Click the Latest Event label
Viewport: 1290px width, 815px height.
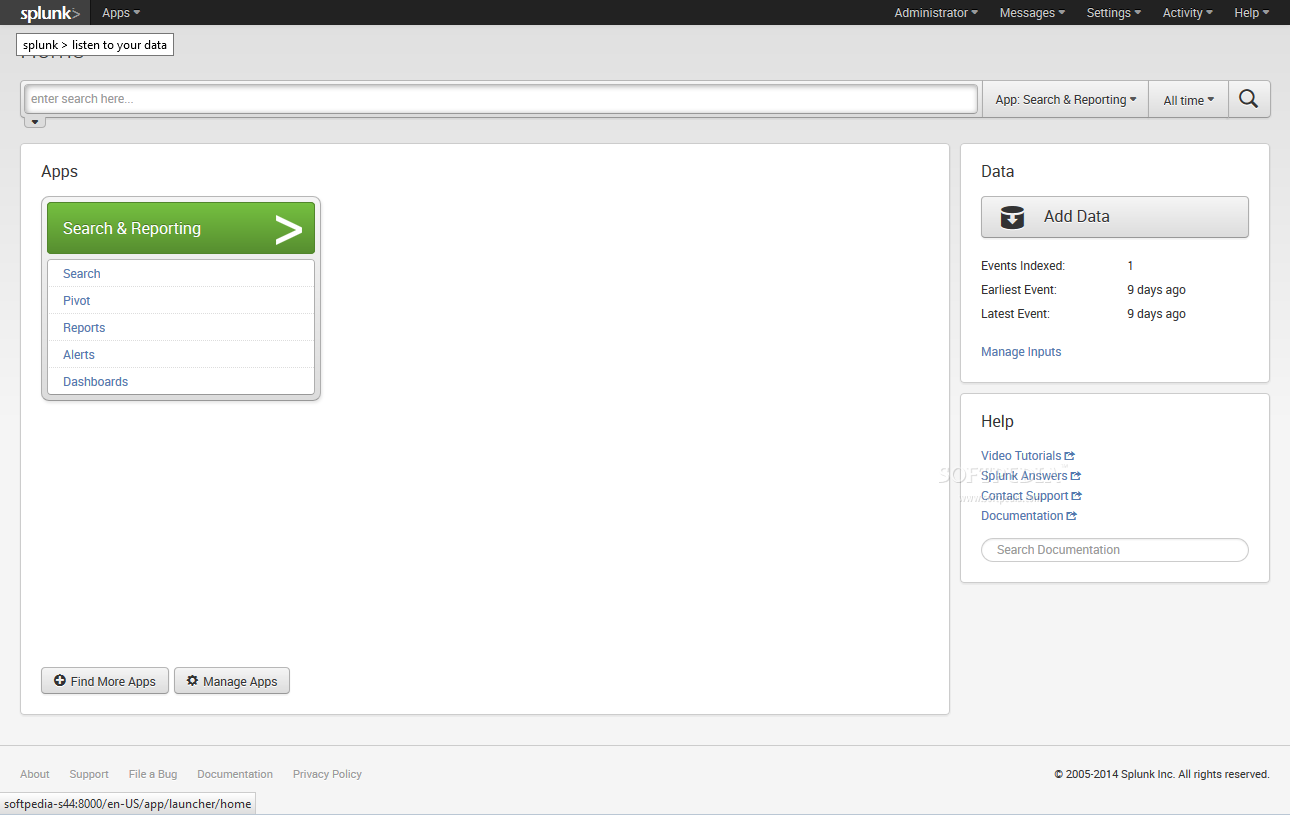[x=1015, y=314]
